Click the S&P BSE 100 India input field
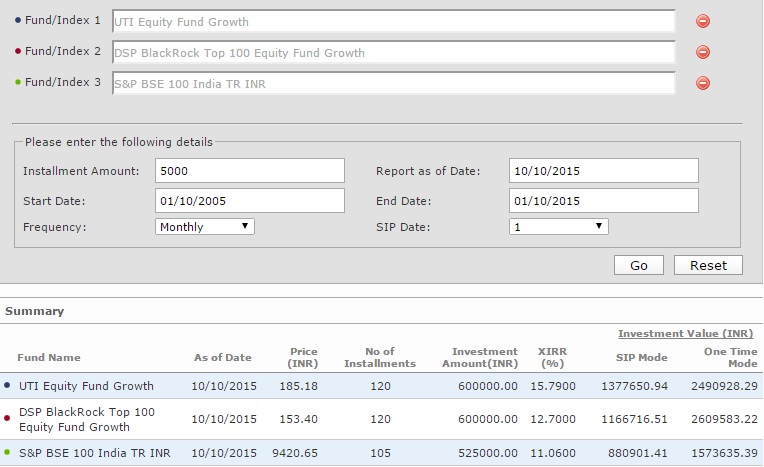Image resolution: width=764 pixels, height=467 pixels. 394,83
